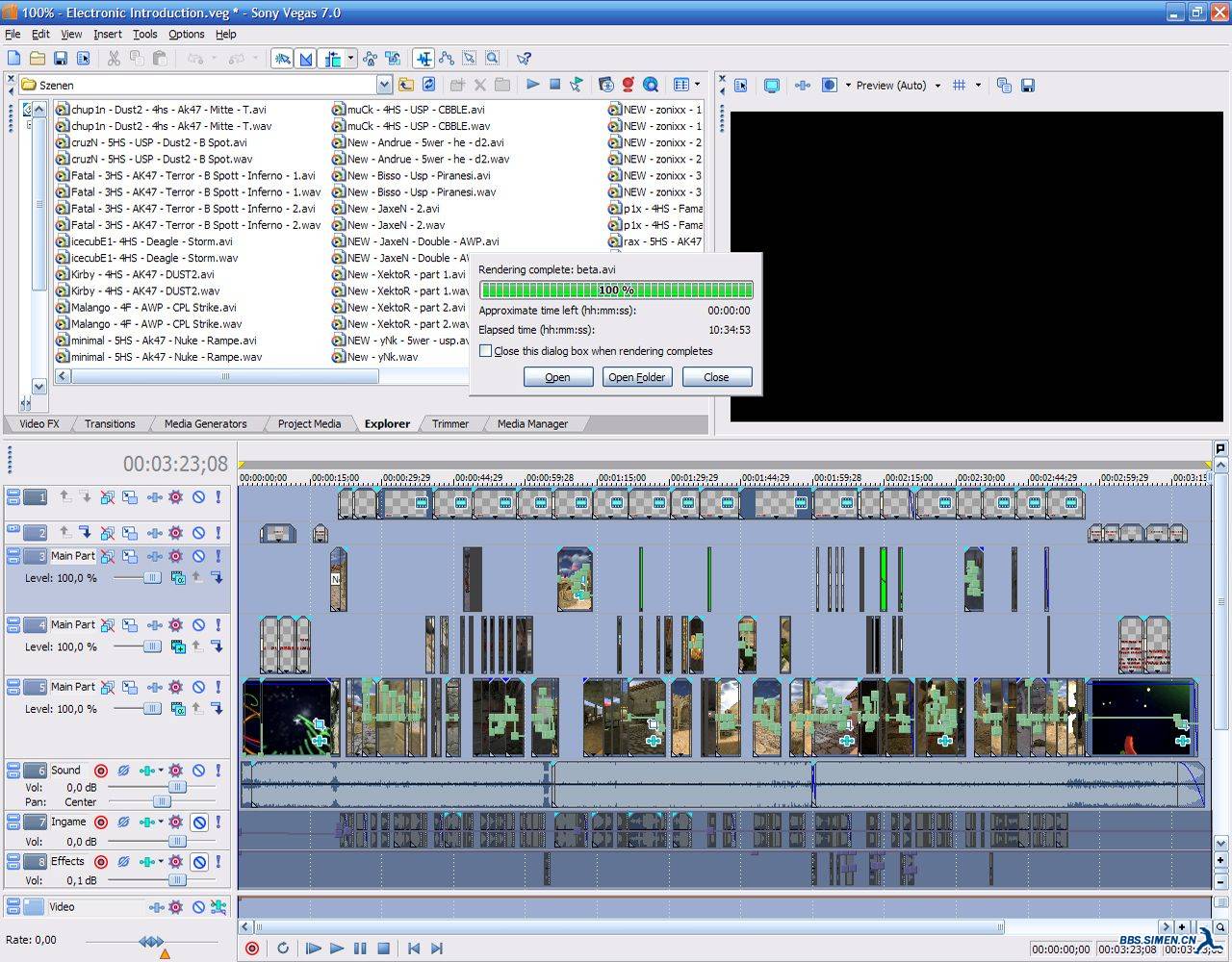The image size is (1232, 962).
Task: Mute the Ingame audio track
Action: (198, 823)
